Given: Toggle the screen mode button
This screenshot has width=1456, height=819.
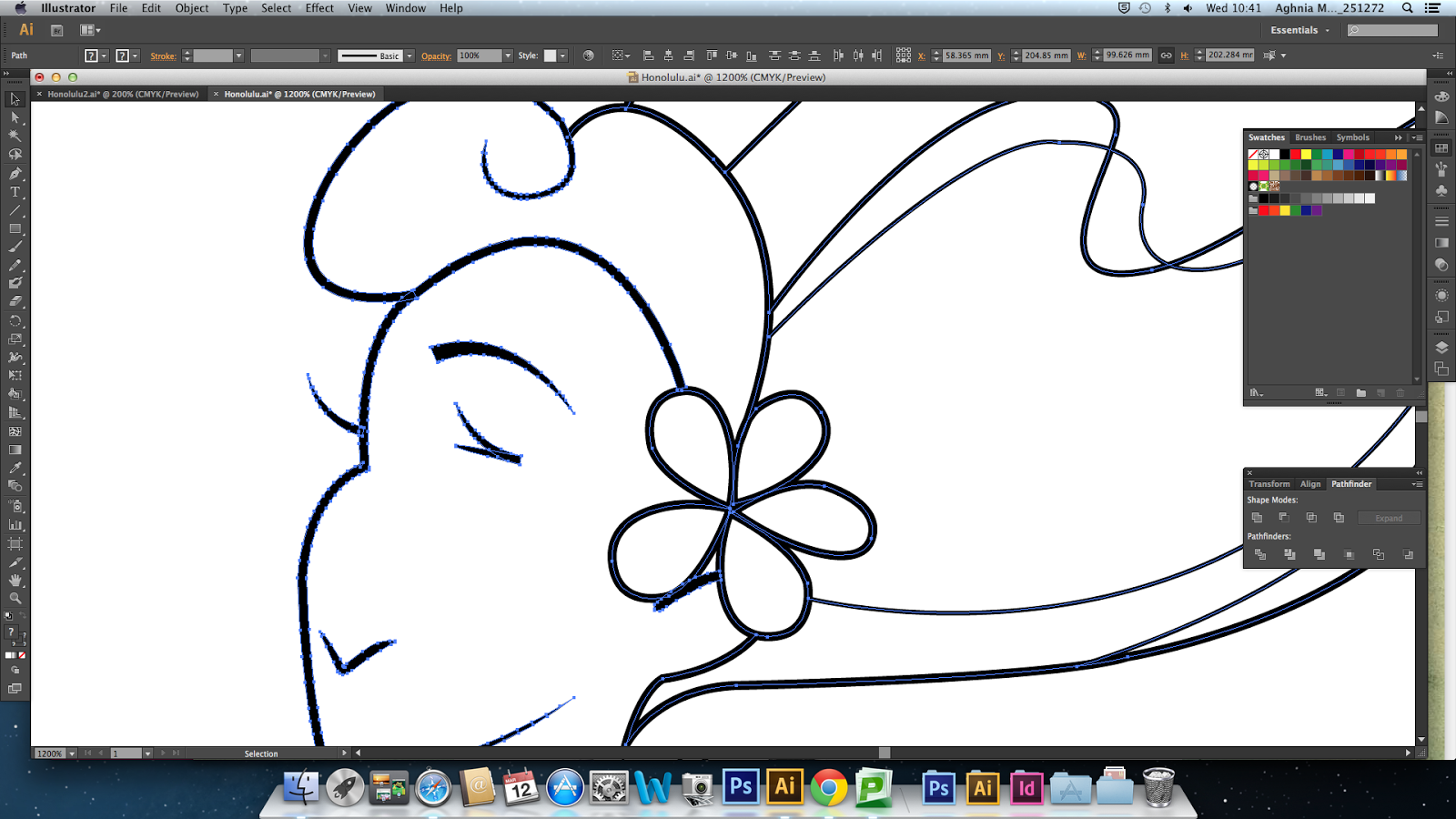Looking at the screenshot, I should coord(15,689).
